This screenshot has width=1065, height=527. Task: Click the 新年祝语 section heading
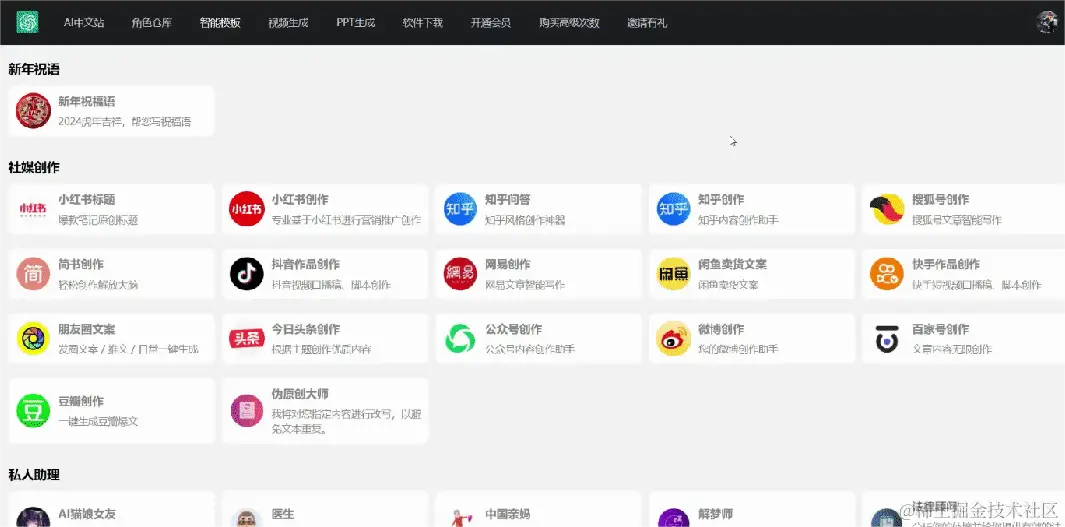(x=34, y=69)
